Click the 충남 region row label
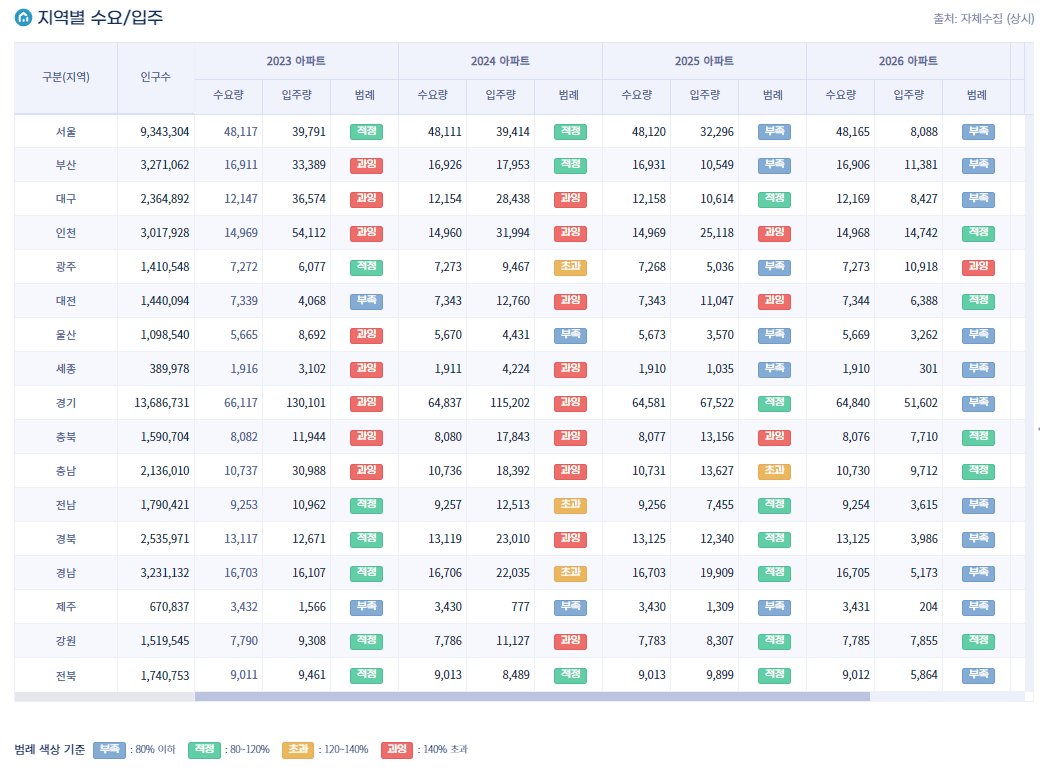 66,471
